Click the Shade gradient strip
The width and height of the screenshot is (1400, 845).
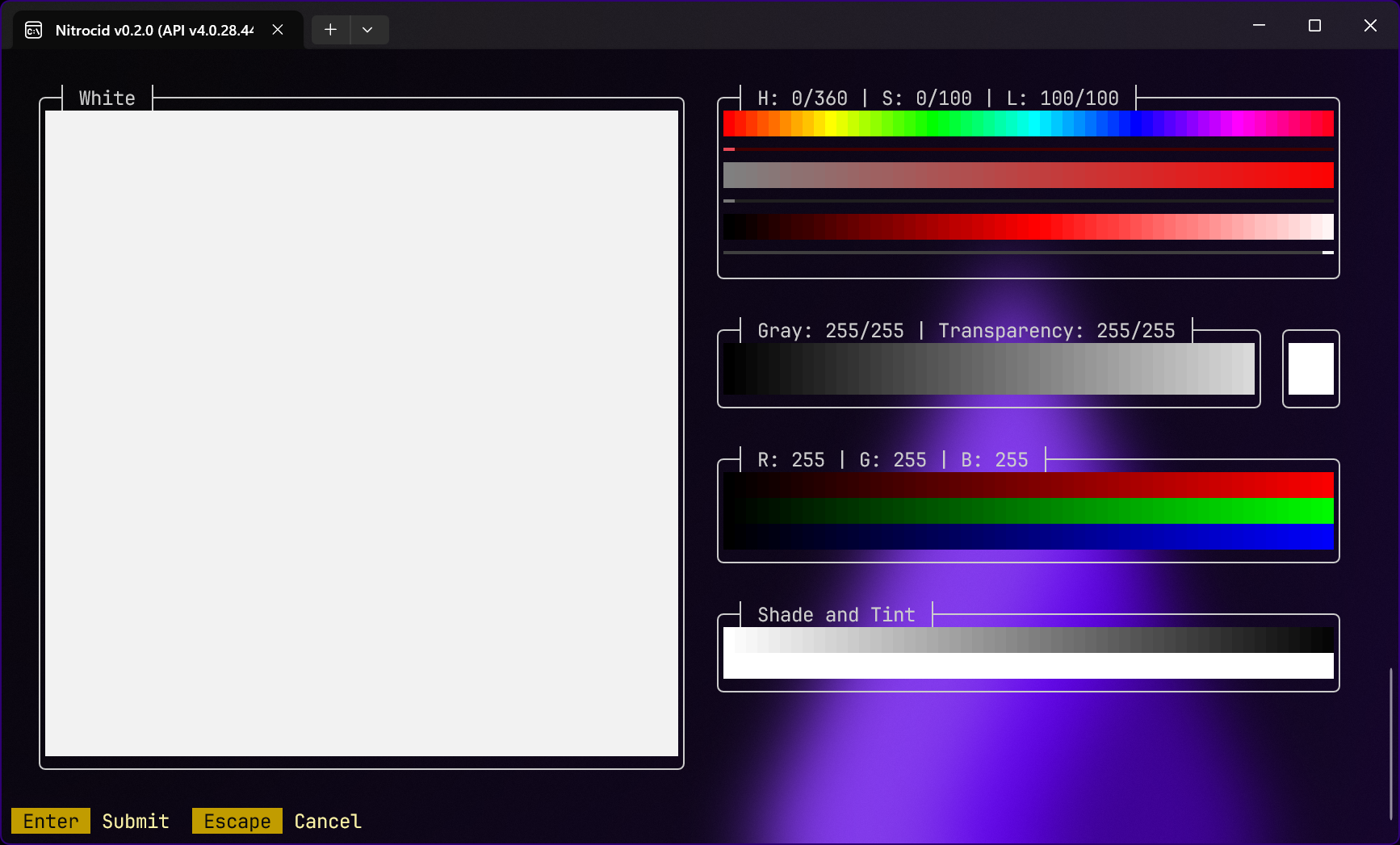1028,640
